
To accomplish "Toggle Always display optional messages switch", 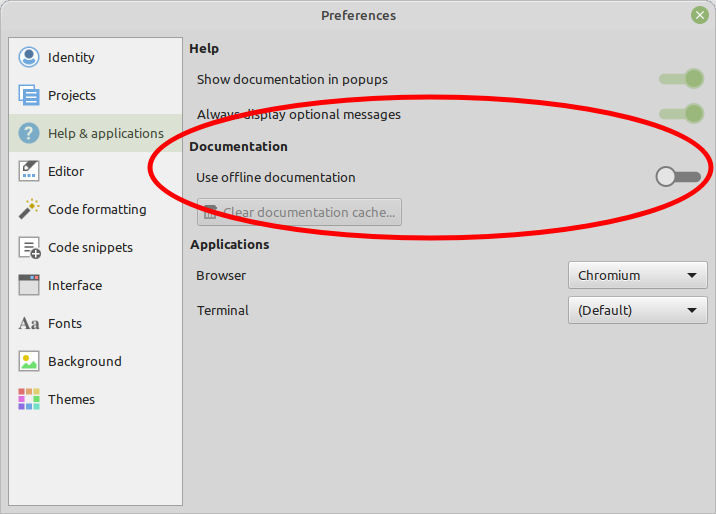I will (x=681, y=114).
